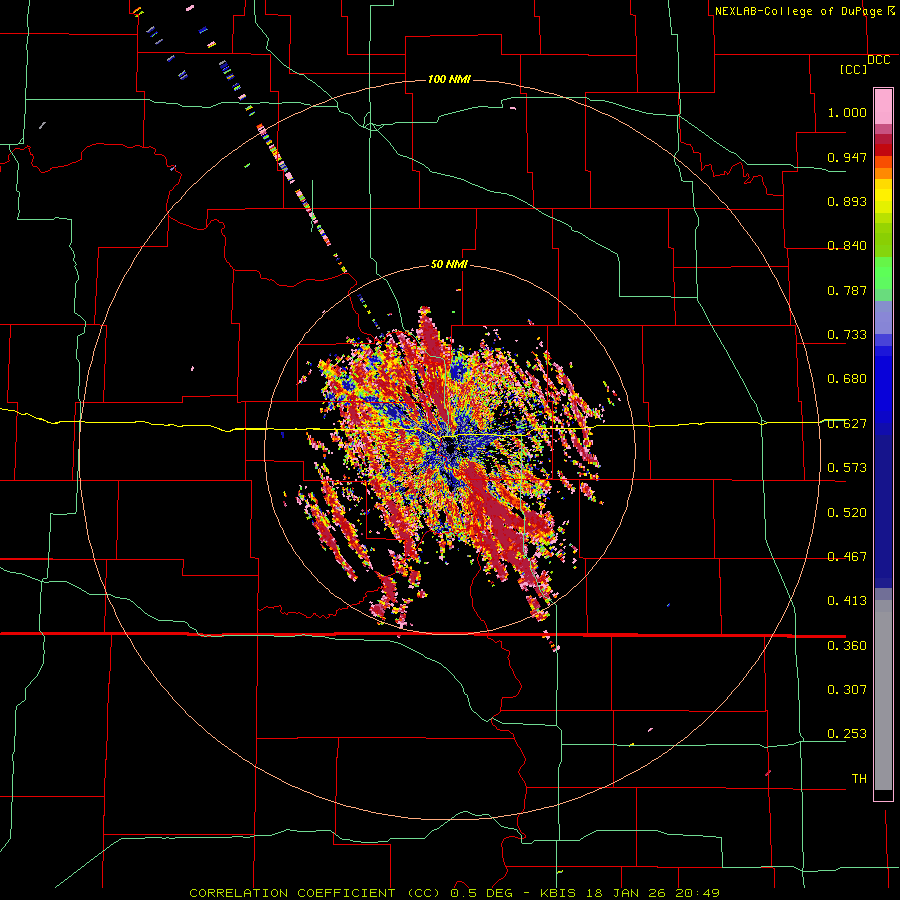This screenshot has height=900, width=900.
Task: Click the TH threshold label
Action: click(x=859, y=779)
